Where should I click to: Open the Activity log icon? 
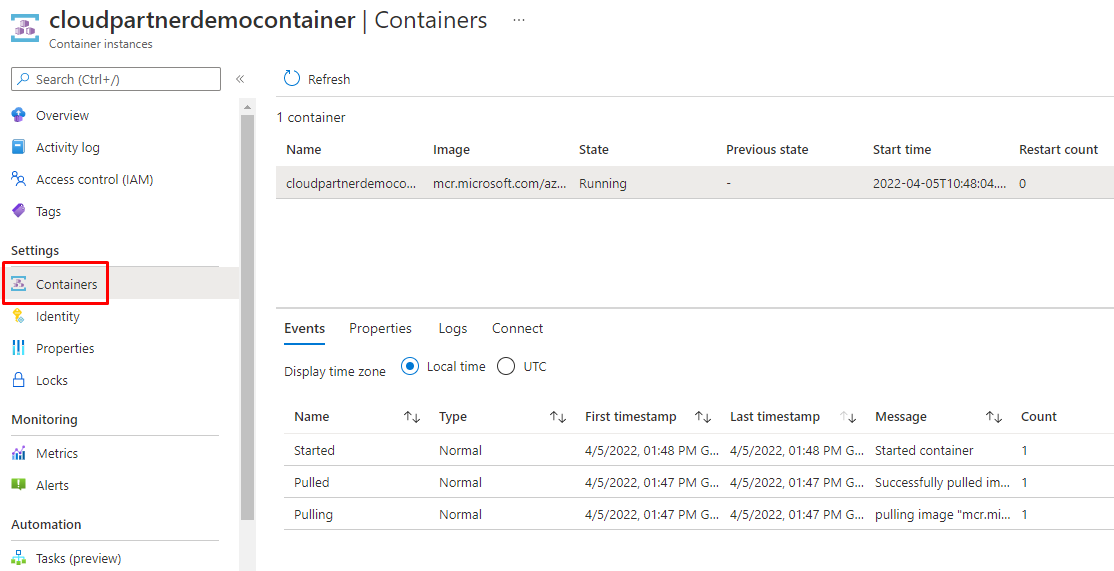[x=19, y=147]
